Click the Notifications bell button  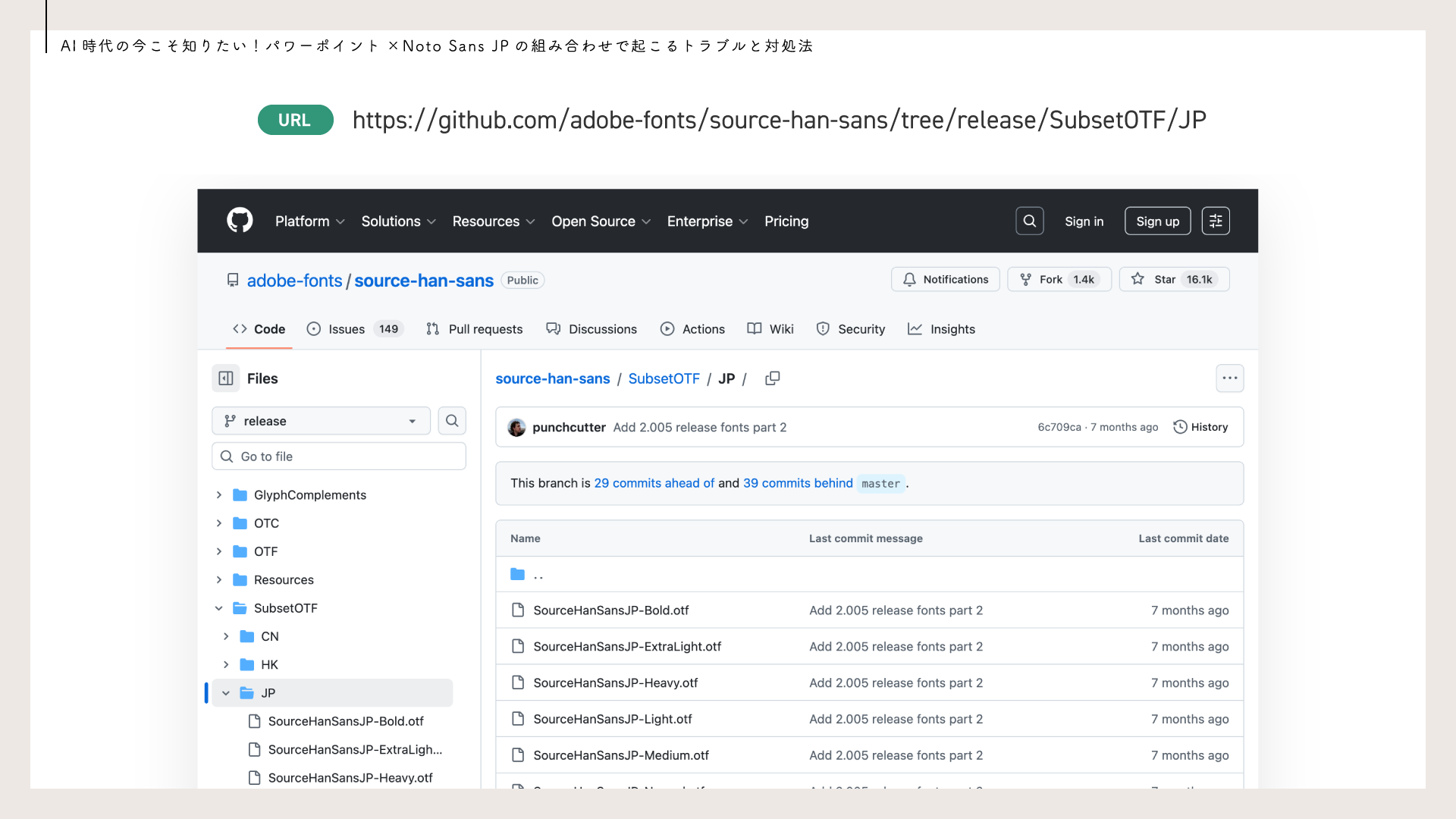[x=945, y=279]
